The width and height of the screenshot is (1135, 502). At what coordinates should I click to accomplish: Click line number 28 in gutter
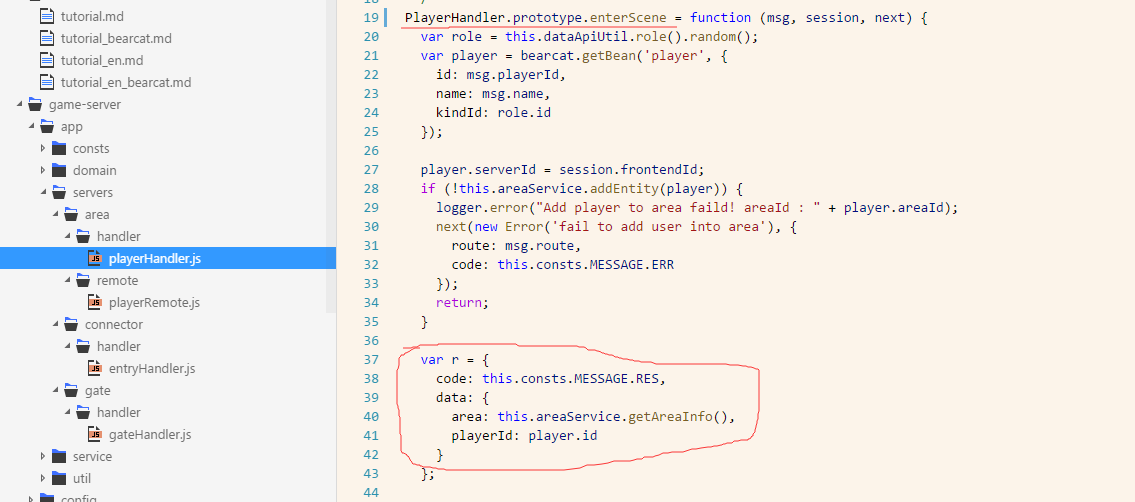(x=370, y=189)
